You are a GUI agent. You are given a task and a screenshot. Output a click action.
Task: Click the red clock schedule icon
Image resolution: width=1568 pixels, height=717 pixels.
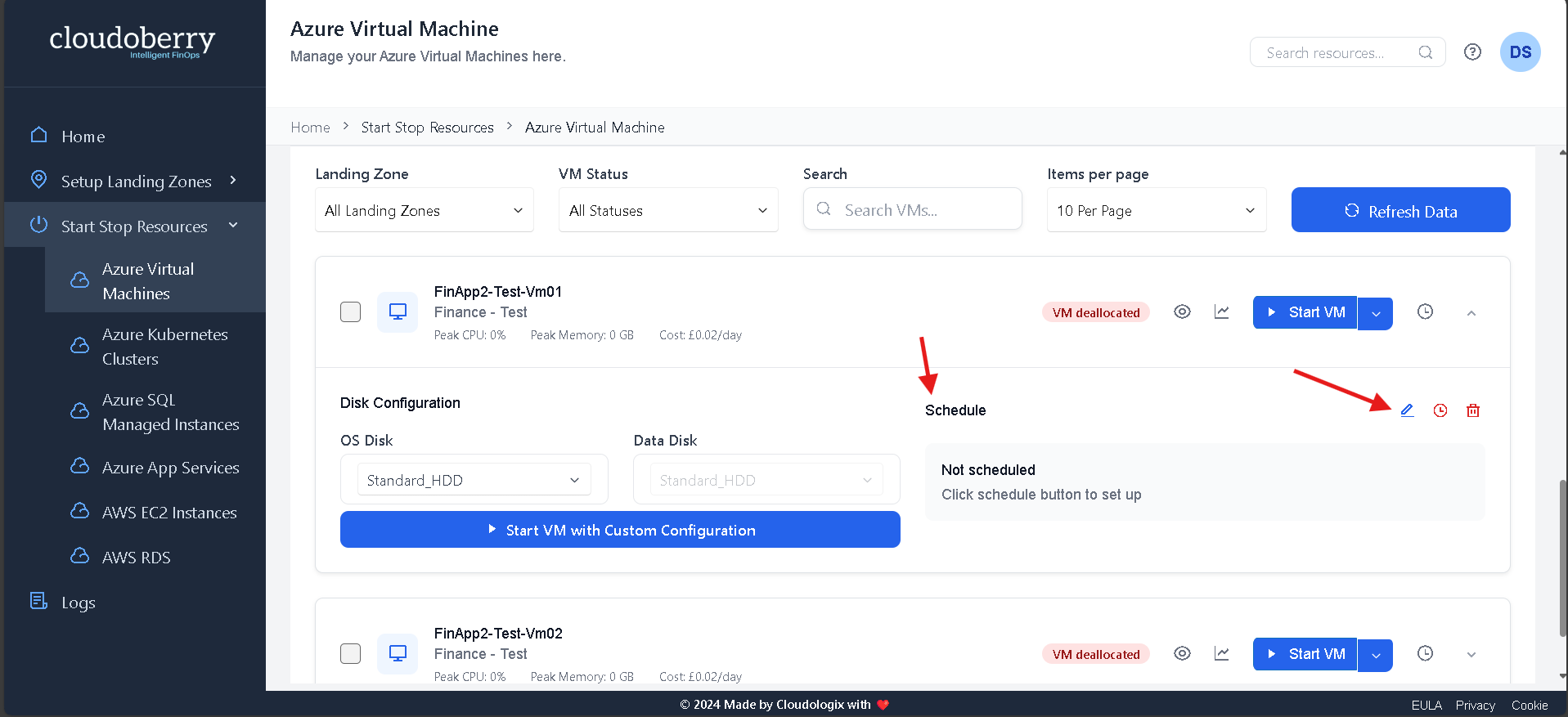click(1440, 410)
